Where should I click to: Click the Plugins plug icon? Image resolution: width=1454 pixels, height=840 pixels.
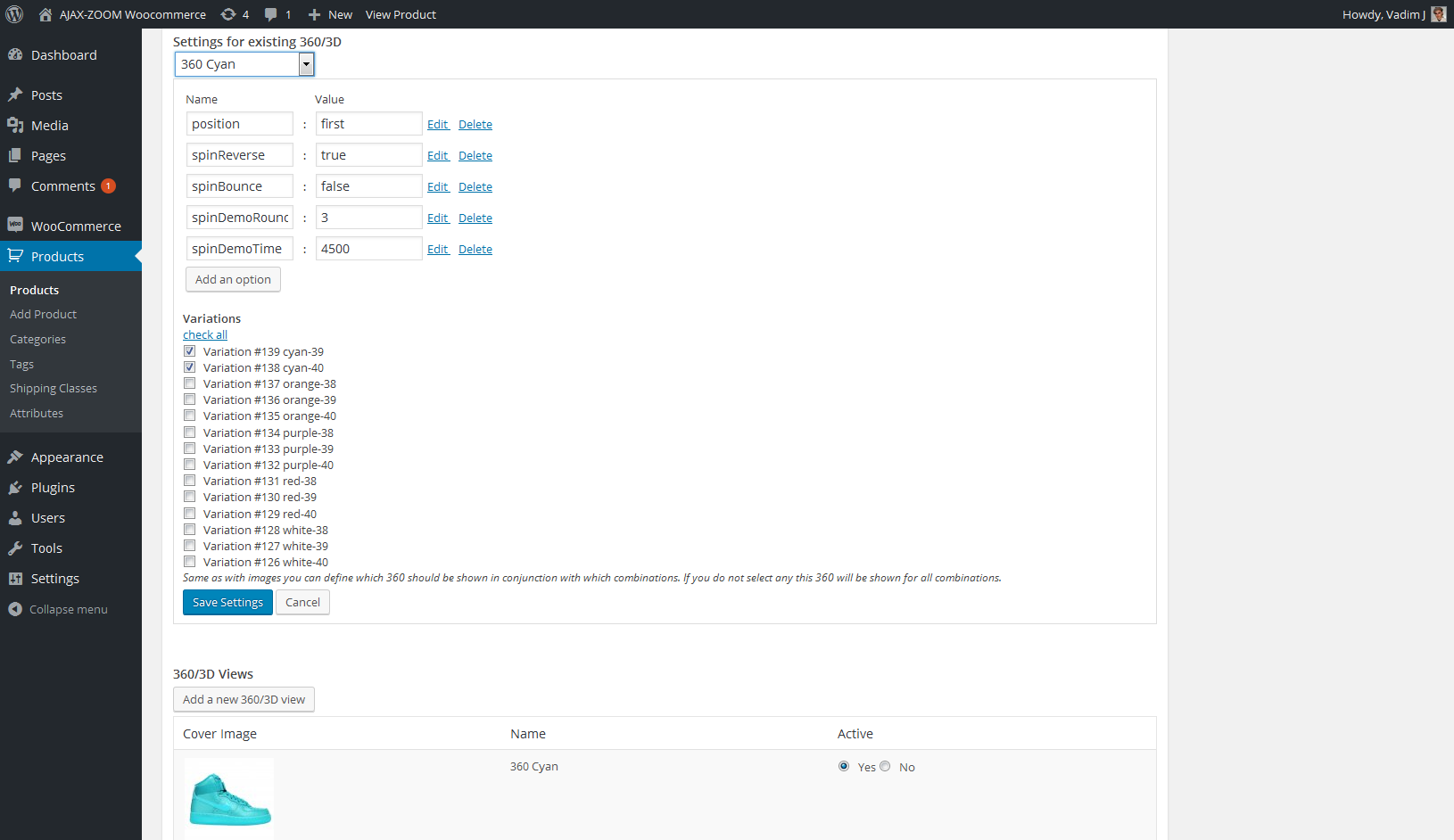[15, 487]
